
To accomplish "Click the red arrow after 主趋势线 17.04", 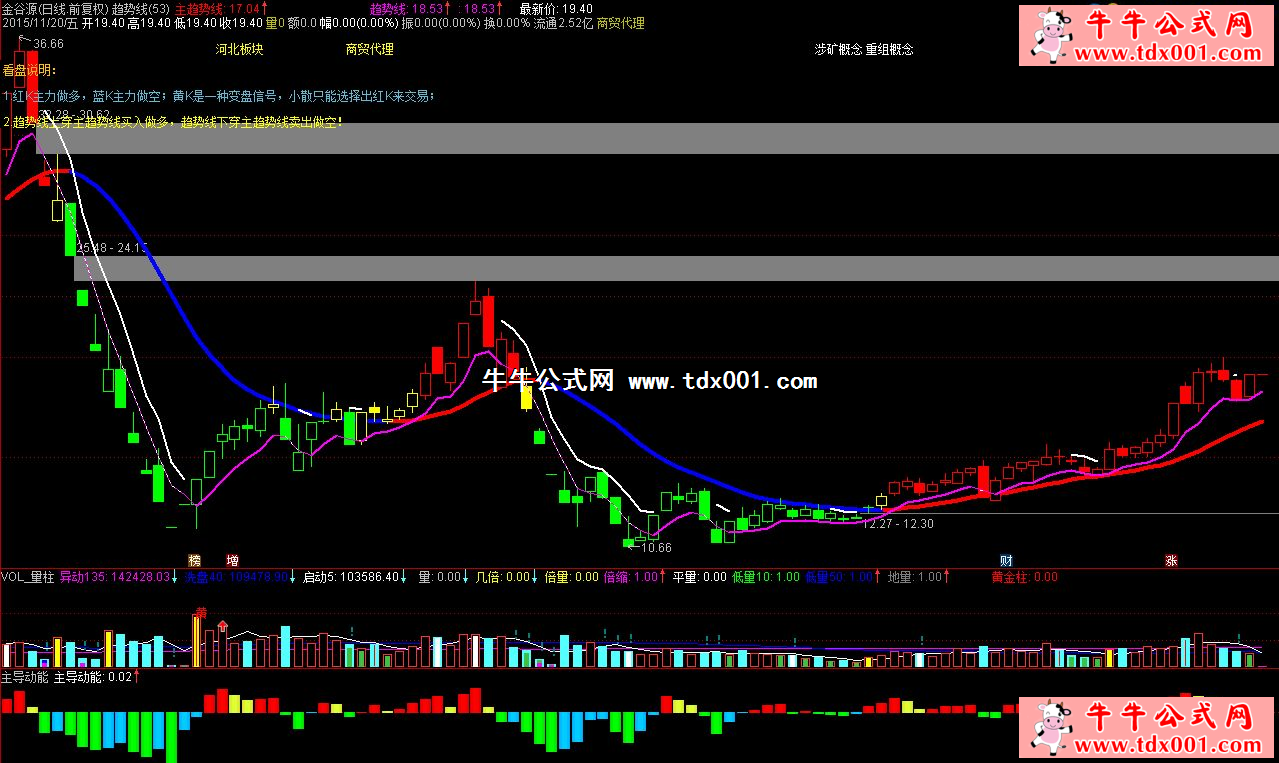I will click(265, 8).
